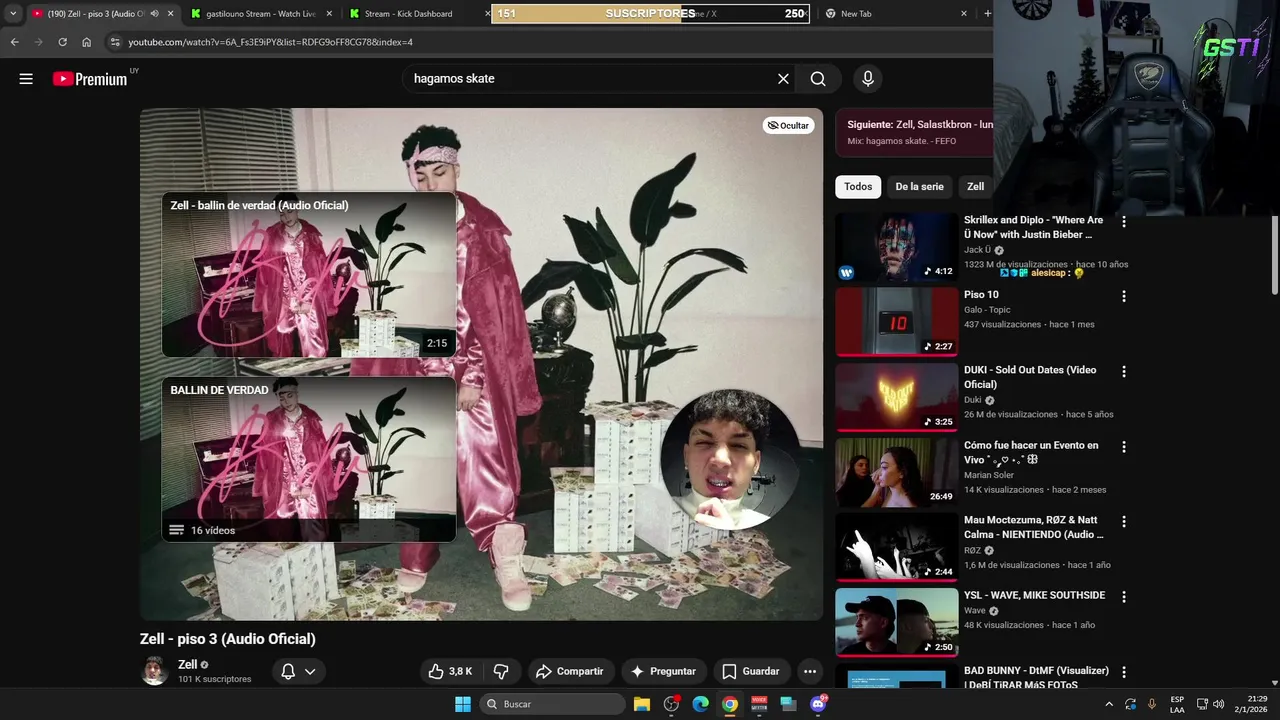This screenshot has height=720, width=1280.
Task: Switch to gastilouno Stream Kick tab
Action: coord(260,14)
